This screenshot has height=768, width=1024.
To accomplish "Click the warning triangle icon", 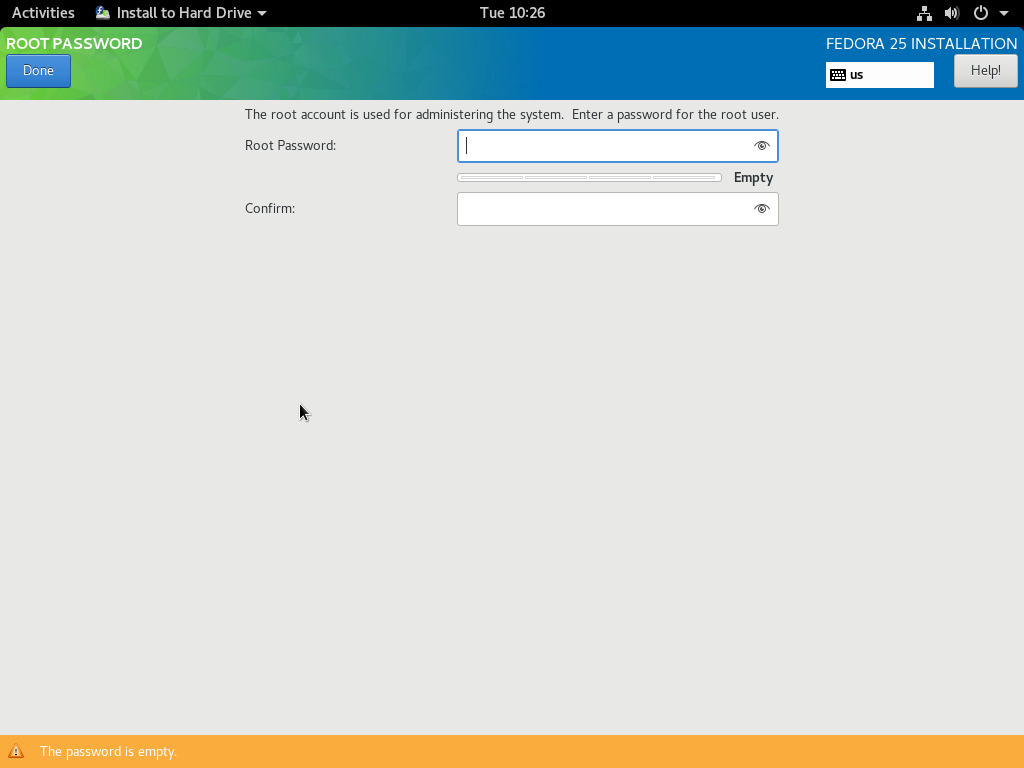I will (x=16, y=752).
